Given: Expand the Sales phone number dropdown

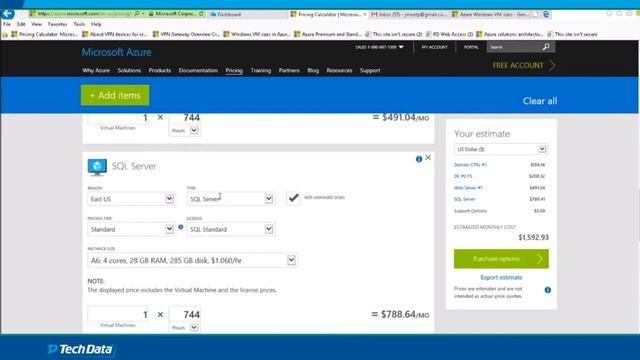Looking at the screenshot, I should (x=401, y=47).
